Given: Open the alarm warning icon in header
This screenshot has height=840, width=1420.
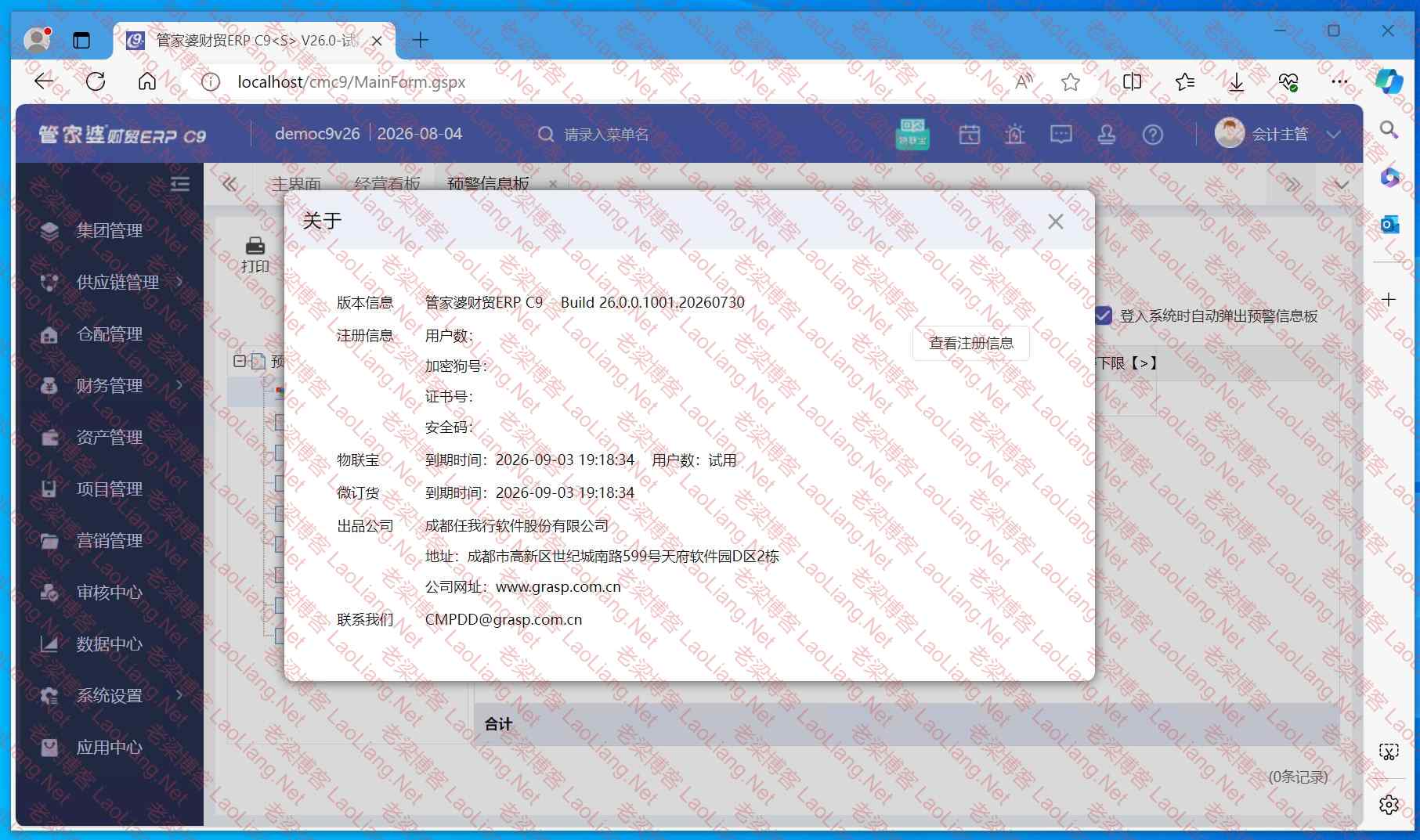Looking at the screenshot, I should 1015,135.
